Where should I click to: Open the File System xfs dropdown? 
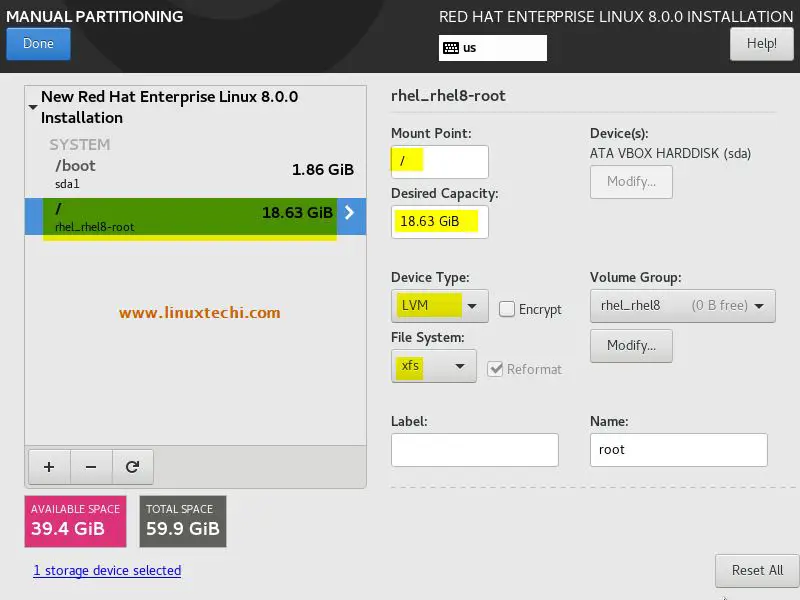coord(434,366)
